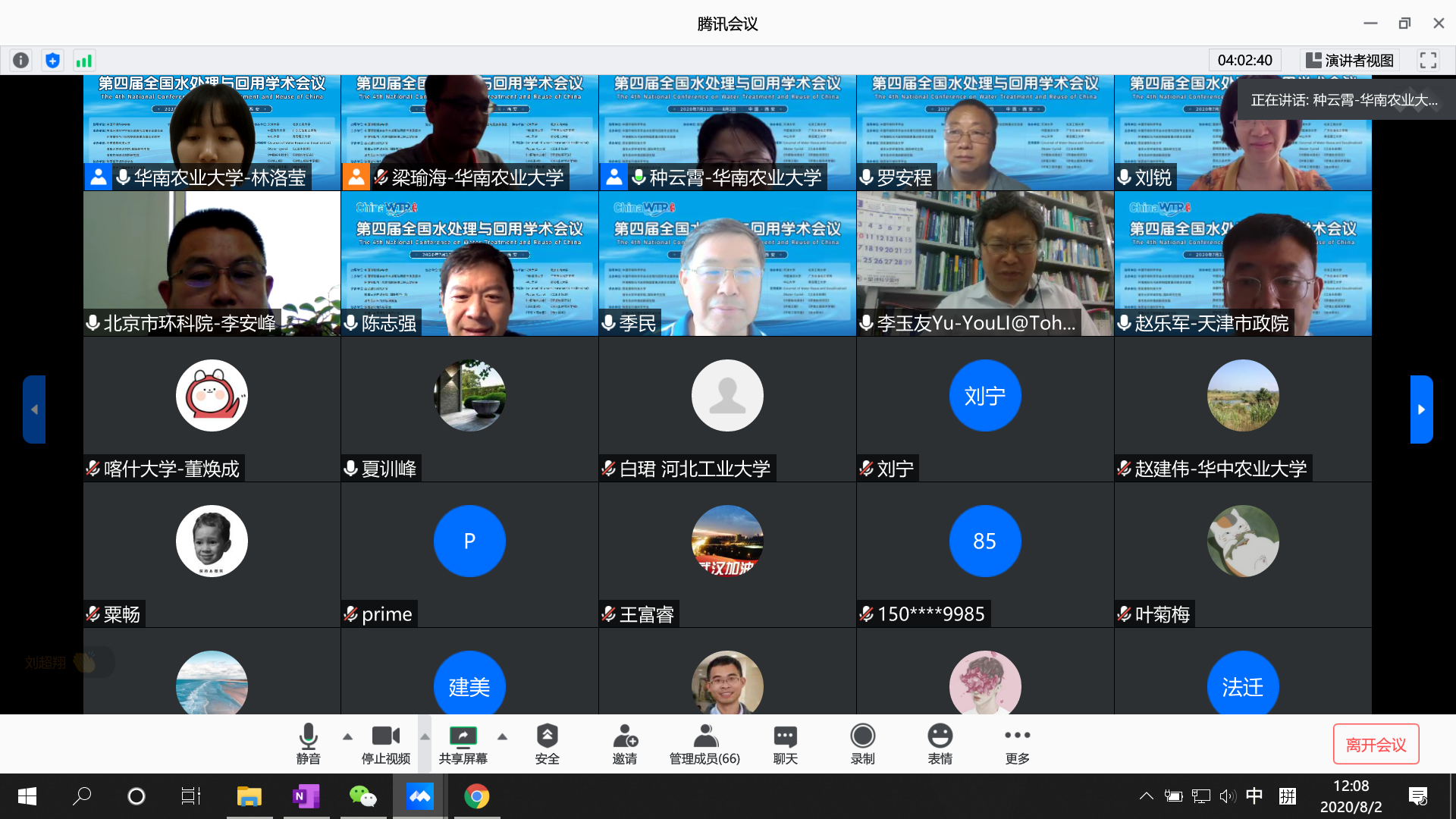Expand share options arrow beside Share Screen
This screenshot has height=819, width=1456.
click(x=502, y=736)
